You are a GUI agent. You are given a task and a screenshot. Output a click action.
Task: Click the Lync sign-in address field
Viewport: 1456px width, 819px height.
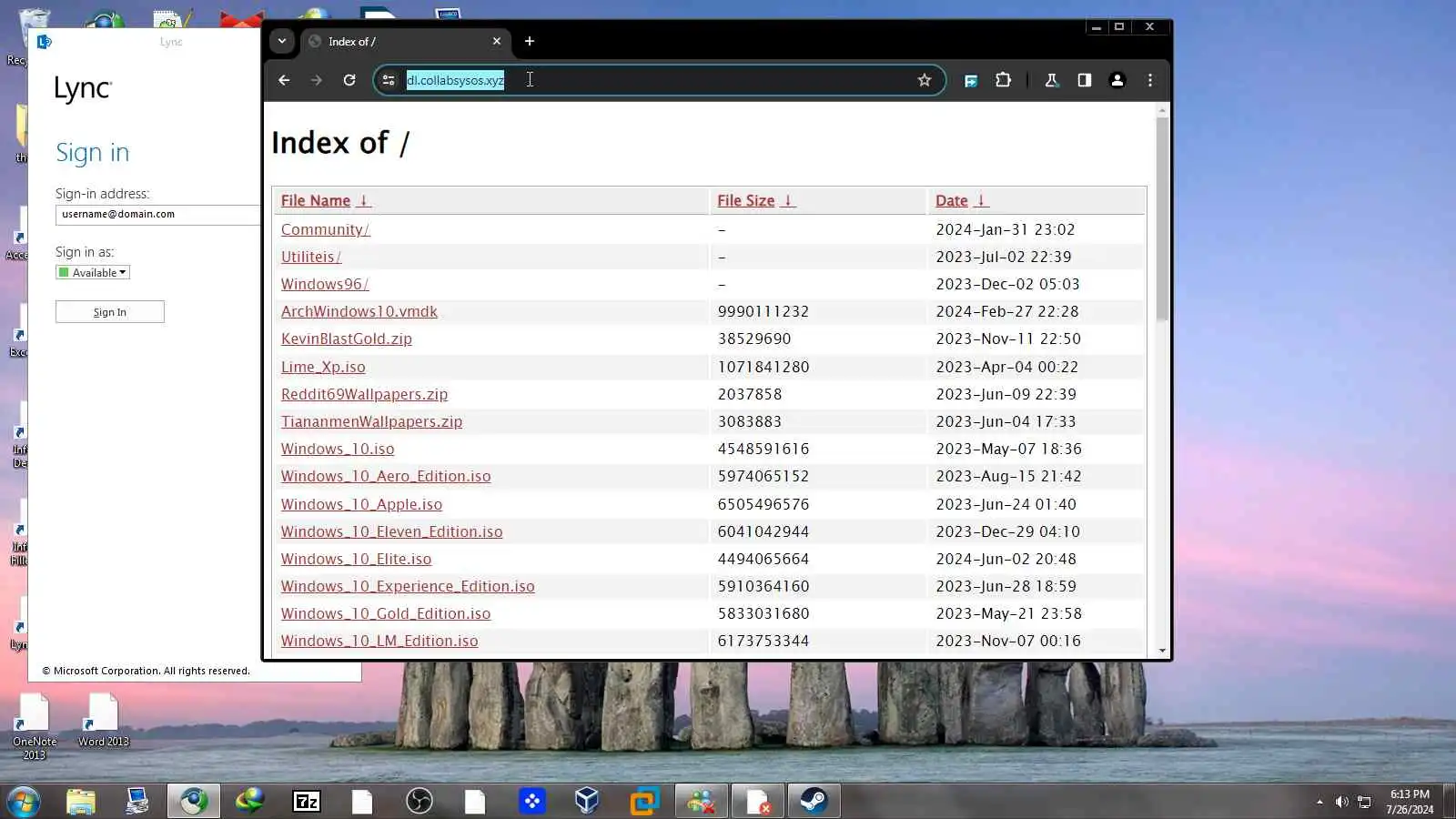click(x=157, y=215)
